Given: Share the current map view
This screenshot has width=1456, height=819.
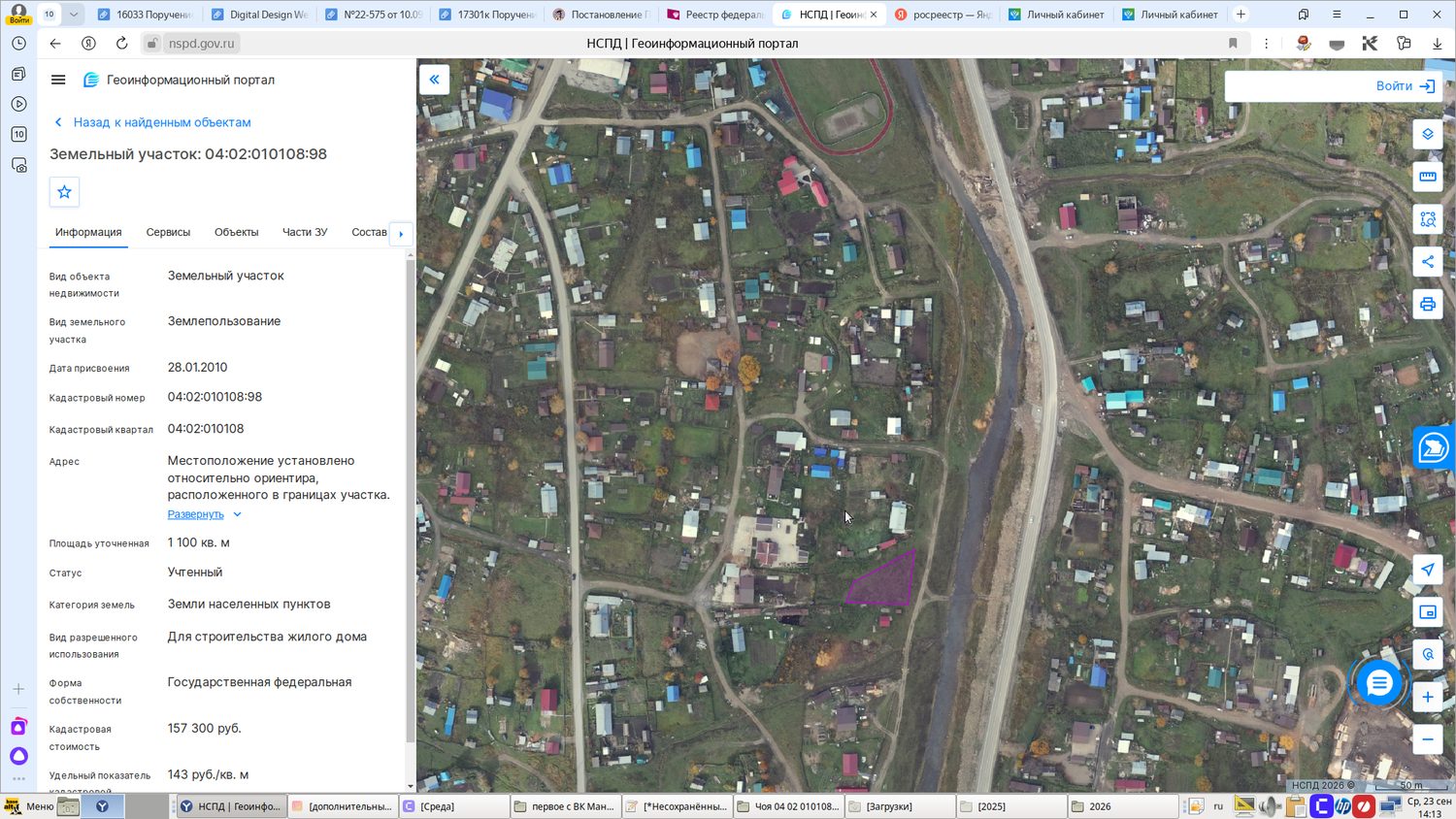Looking at the screenshot, I should pyautogui.click(x=1427, y=262).
